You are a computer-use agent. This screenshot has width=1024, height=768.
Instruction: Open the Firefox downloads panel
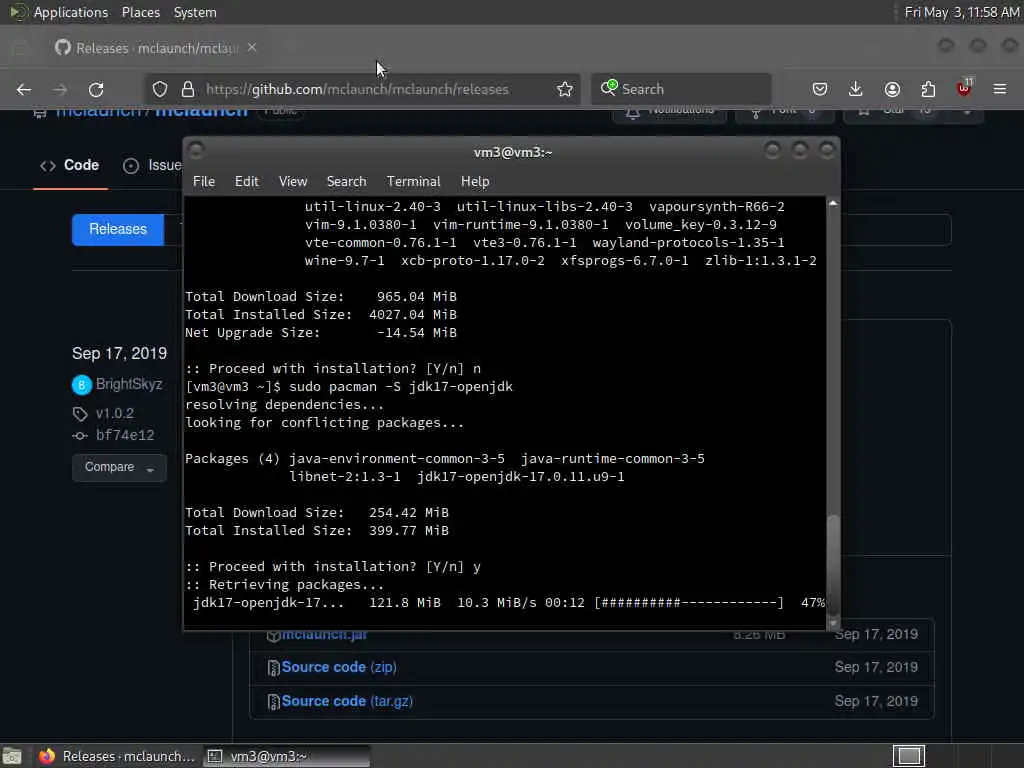click(x=856, y=89)
